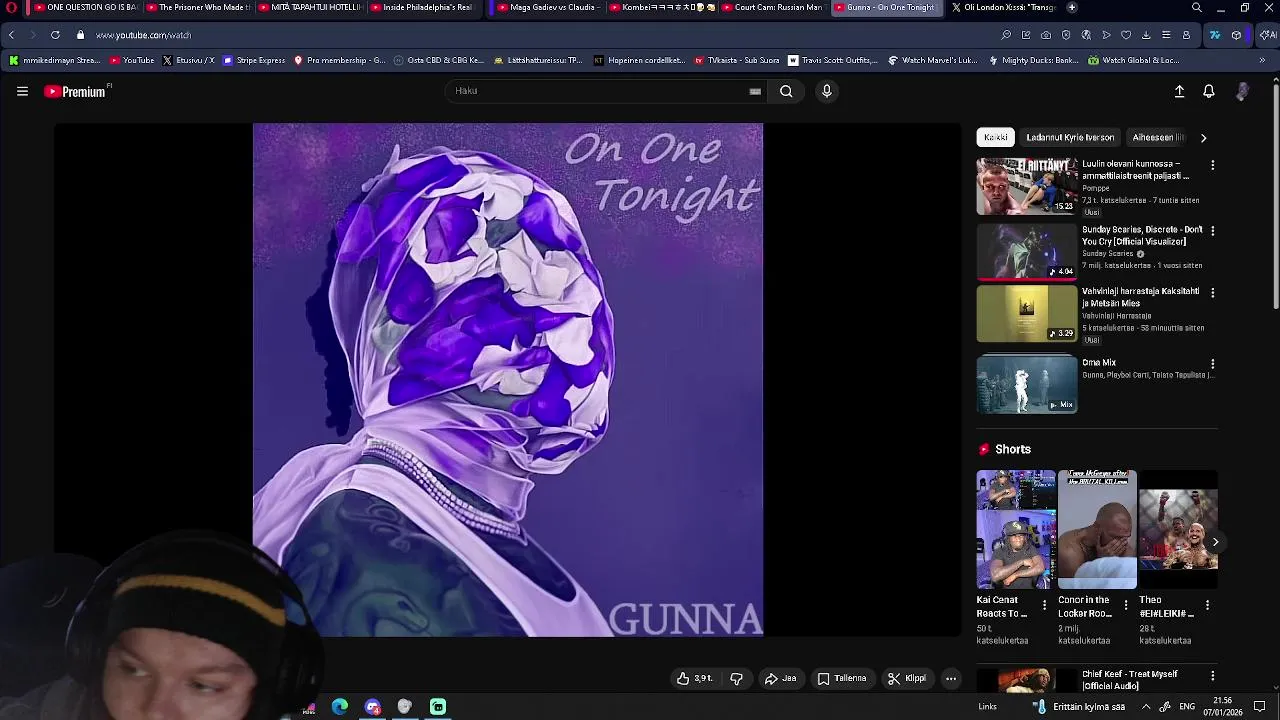Select the Kaikki filter chip
The image size is (1280, 720).
coord(995,138)
